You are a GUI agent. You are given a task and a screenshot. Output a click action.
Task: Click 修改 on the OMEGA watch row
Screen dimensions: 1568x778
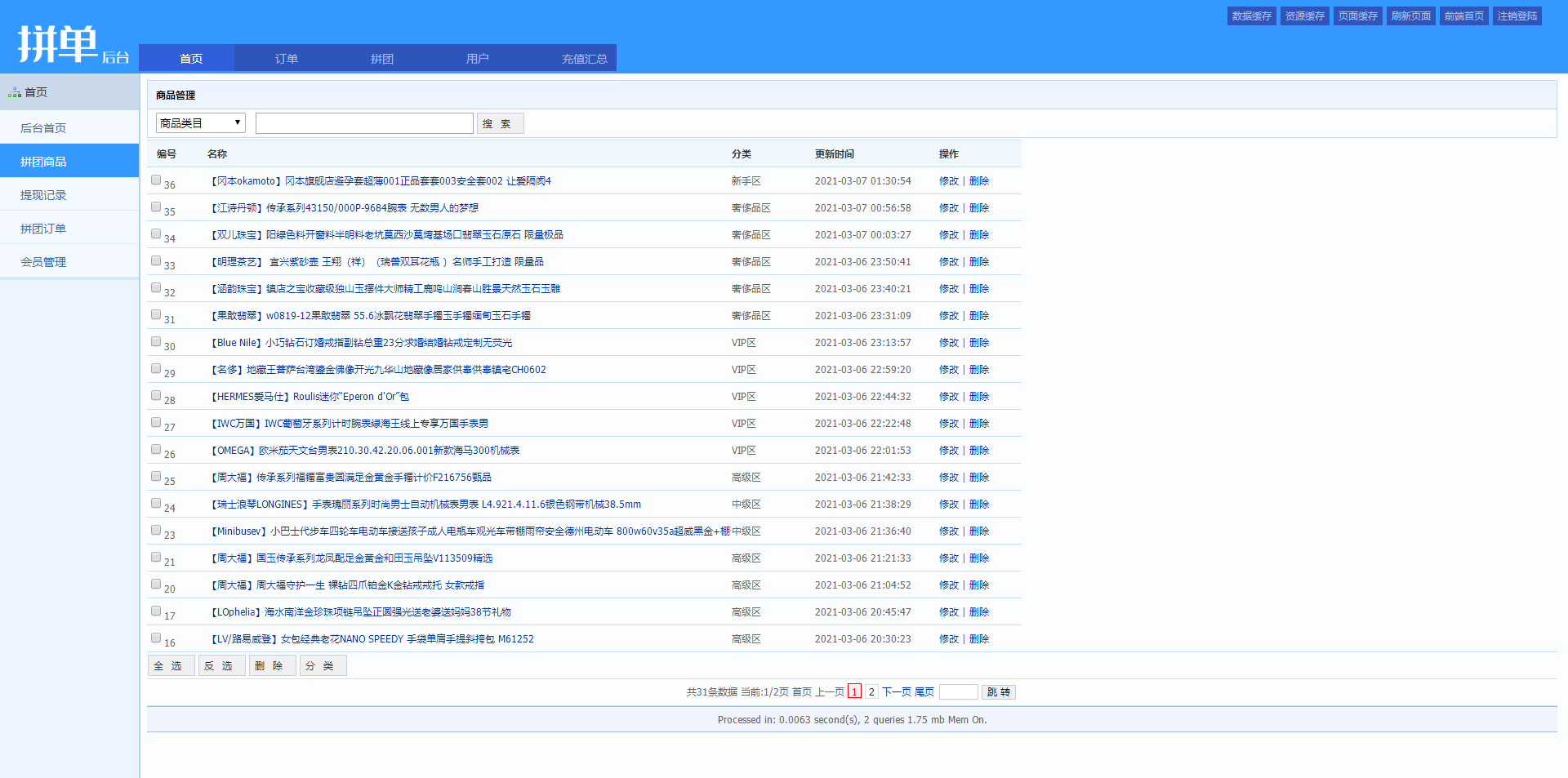coord(949,450)
